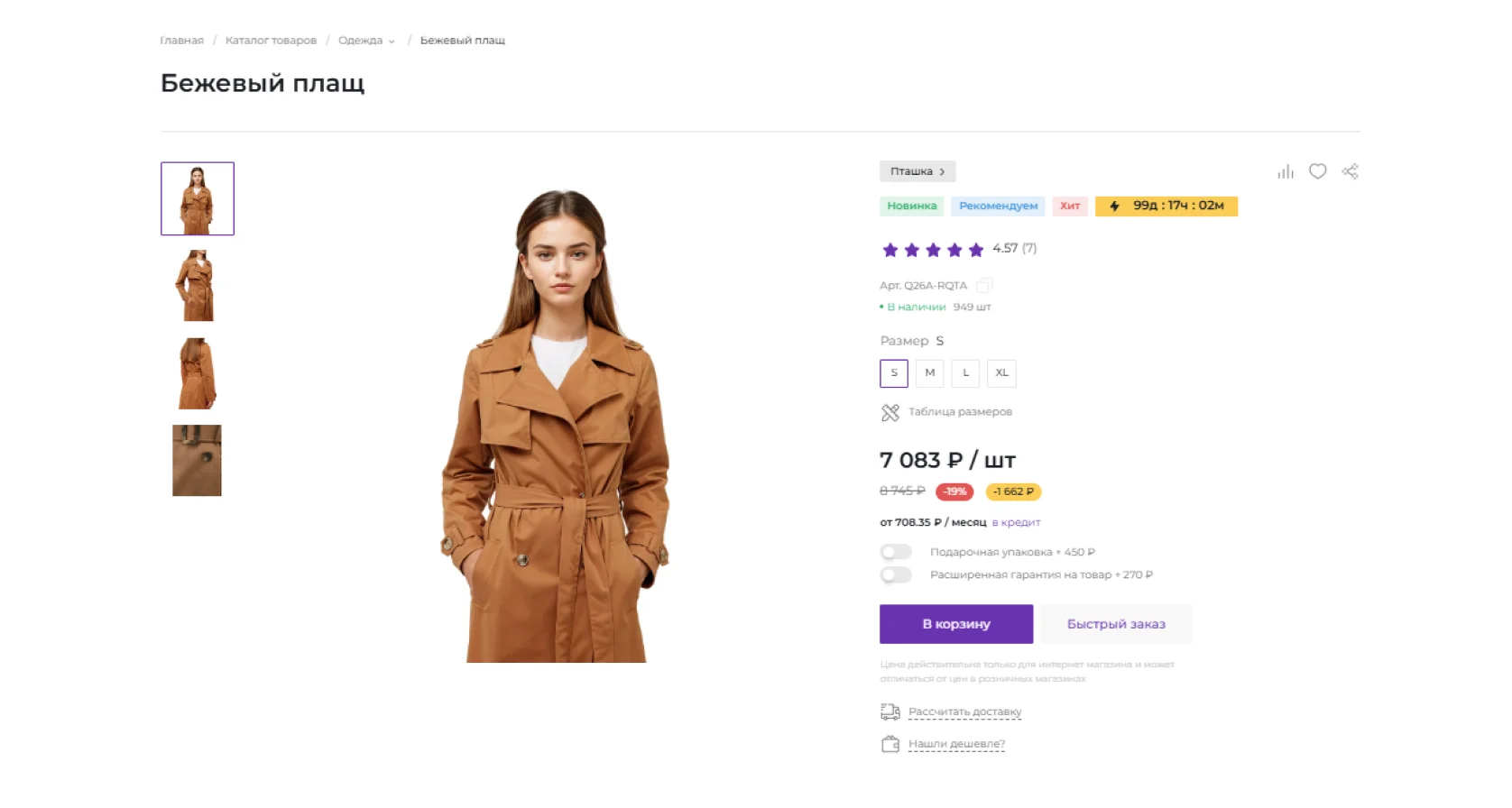The width and height of the screenshot is (1512, 808).
Task: Copy the article number icon
Action: [984, 286]
